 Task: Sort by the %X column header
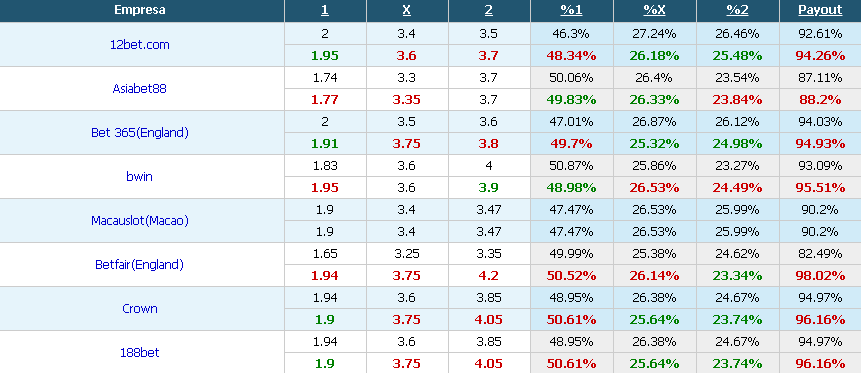pos(655,10)
